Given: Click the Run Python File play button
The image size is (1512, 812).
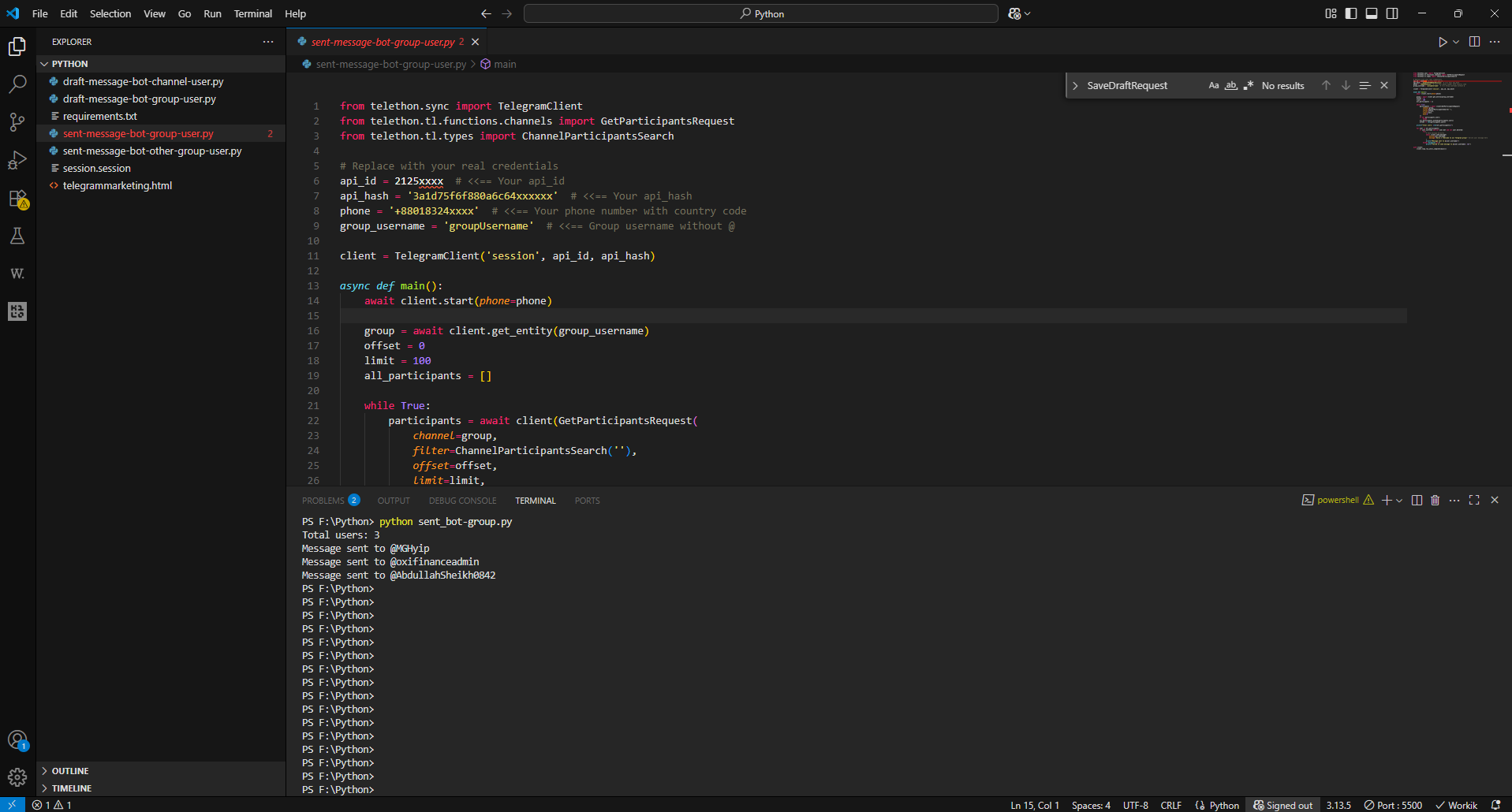Looking at the screenshot, I should tap(1442, 42).
